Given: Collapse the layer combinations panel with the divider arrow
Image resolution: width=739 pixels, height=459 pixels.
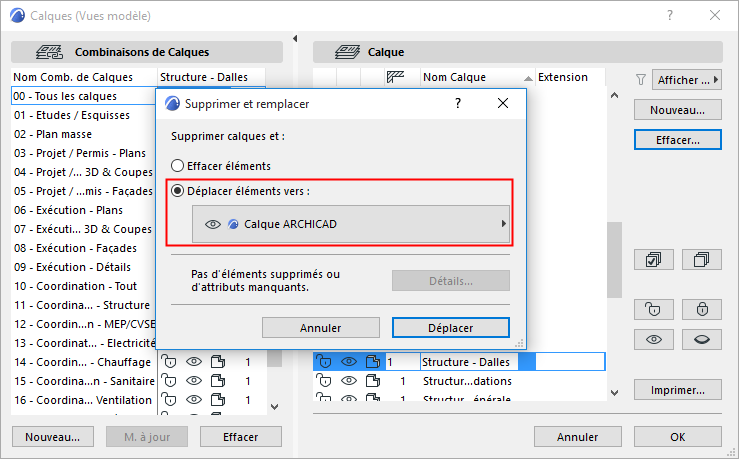Looking at the screenshot, I should (x=295, y=39).
